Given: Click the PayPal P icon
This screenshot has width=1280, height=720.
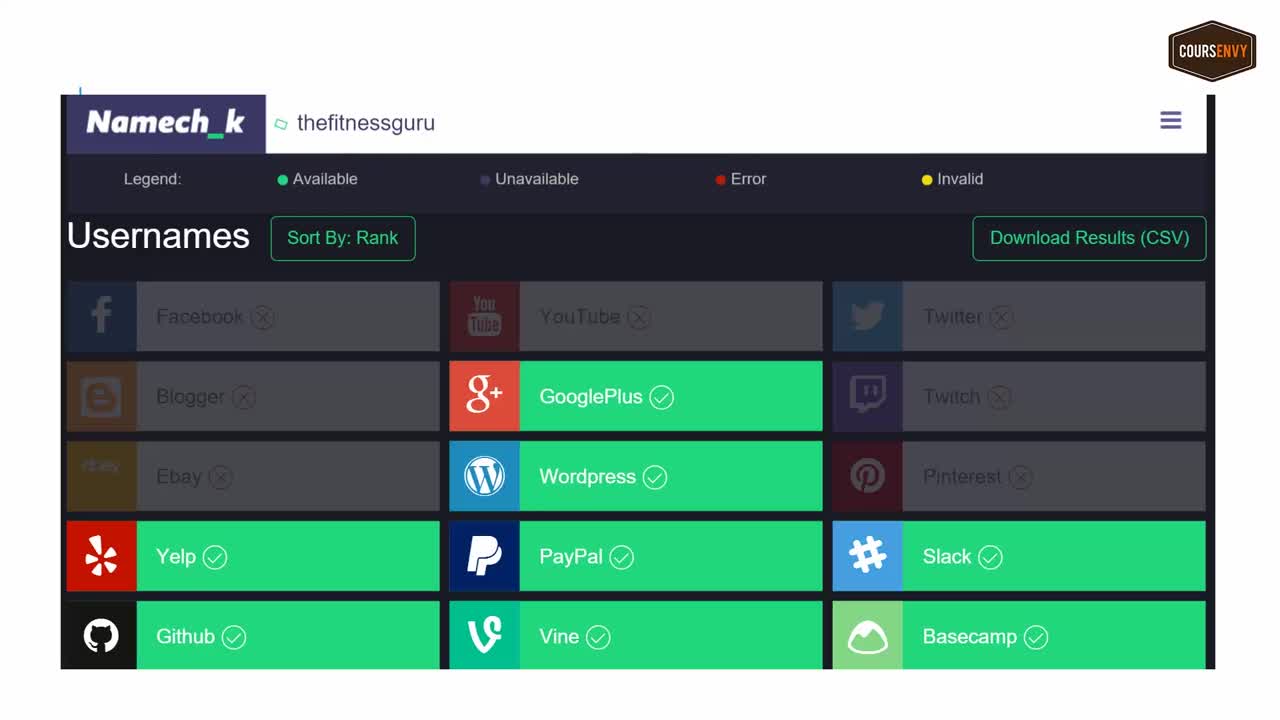Looking at the screenshot, I should click(x=484, y=556).
